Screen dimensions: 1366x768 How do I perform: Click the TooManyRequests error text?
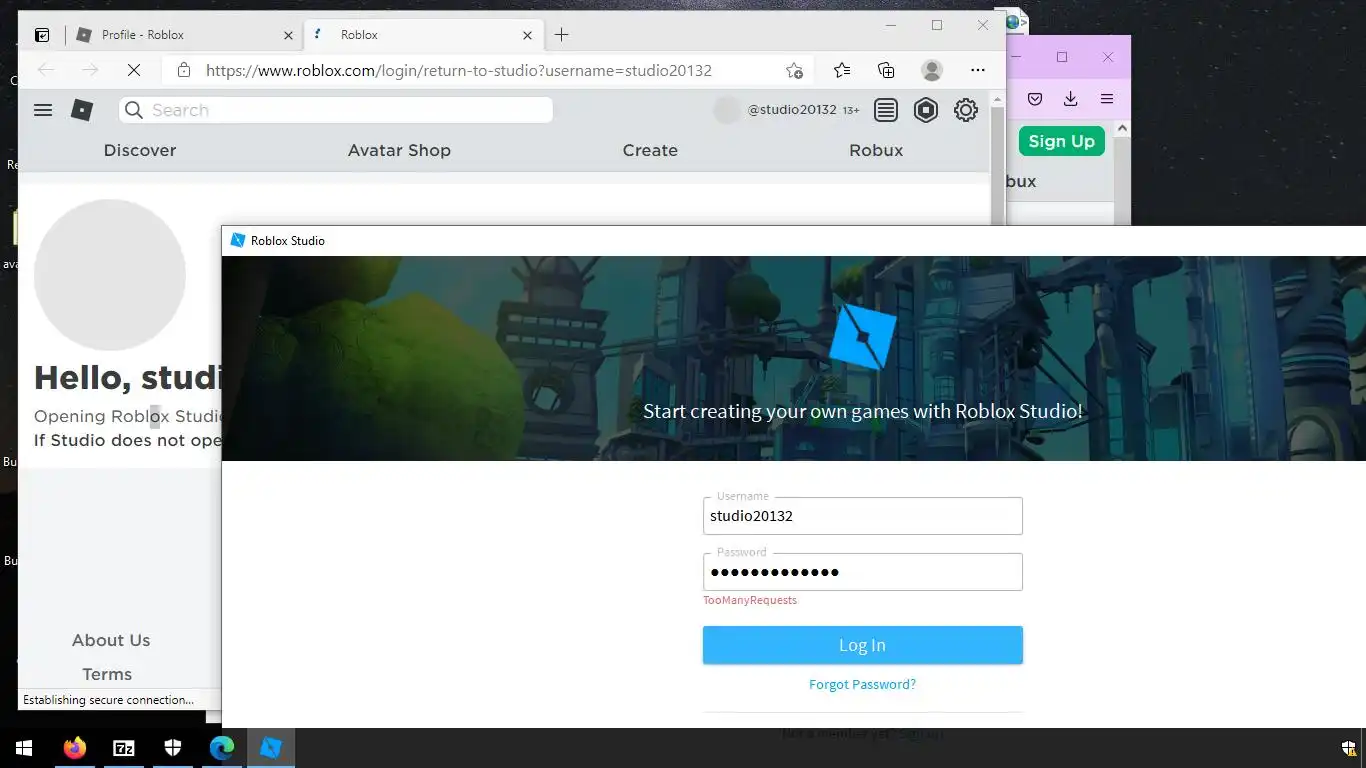pos(750,600)
